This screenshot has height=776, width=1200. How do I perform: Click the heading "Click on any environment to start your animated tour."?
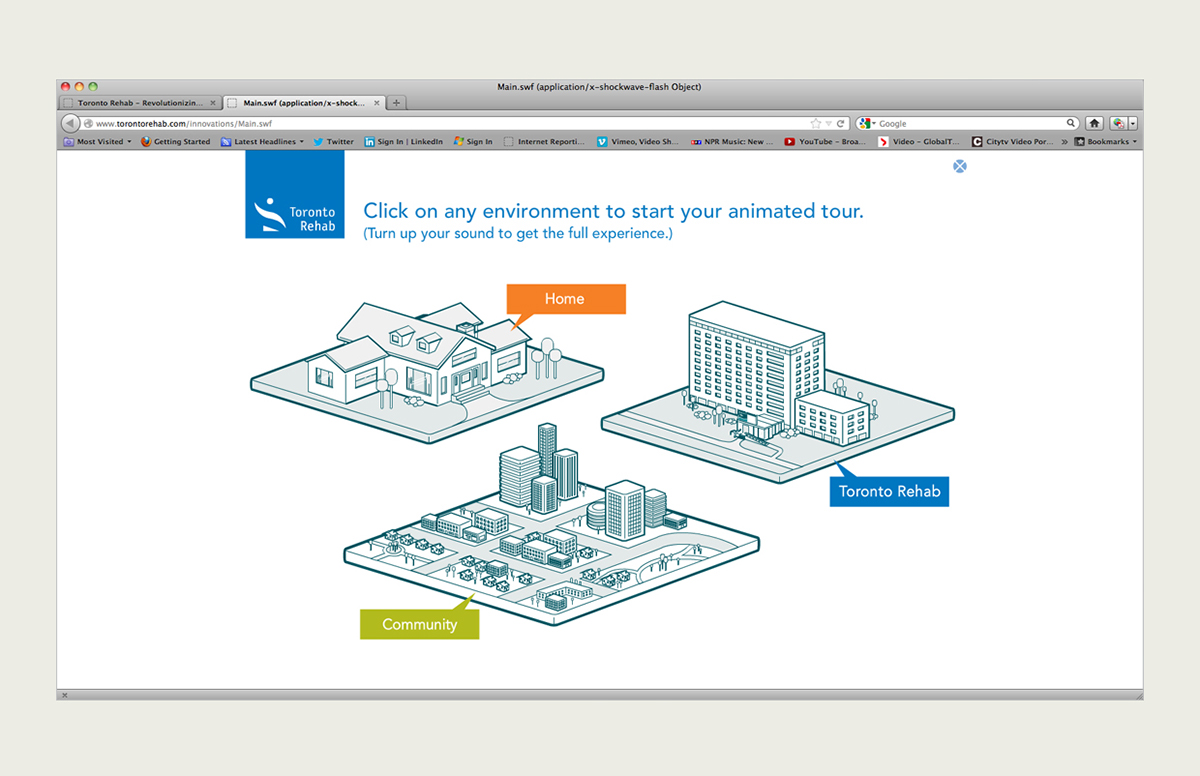[613, 211]
